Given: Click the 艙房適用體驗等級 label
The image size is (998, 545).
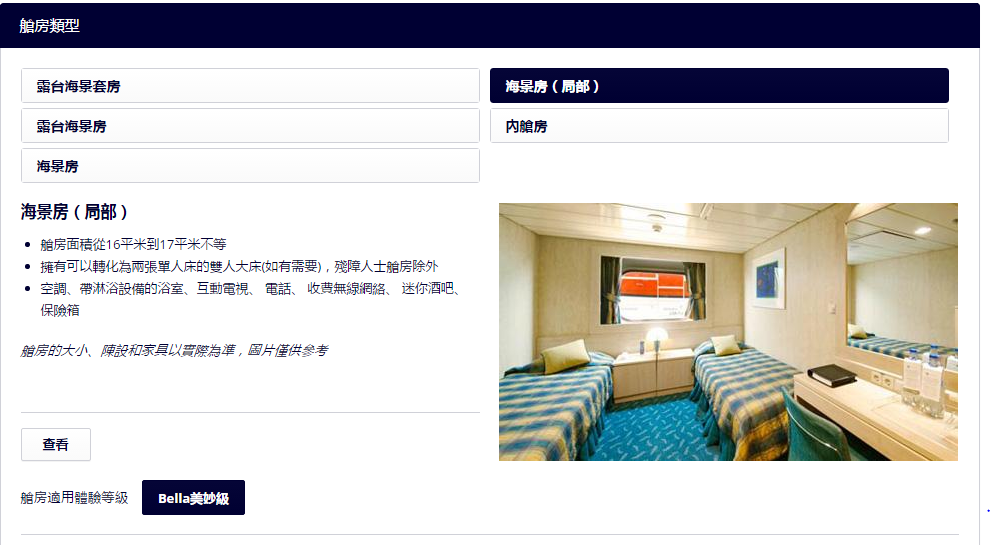Looking at the screenshot, I should [x=74, y=498].
